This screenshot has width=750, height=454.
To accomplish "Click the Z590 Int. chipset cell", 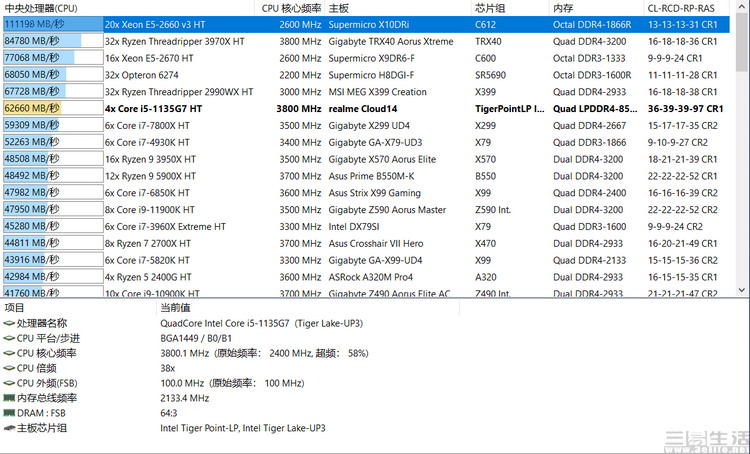I will (493, 210).
